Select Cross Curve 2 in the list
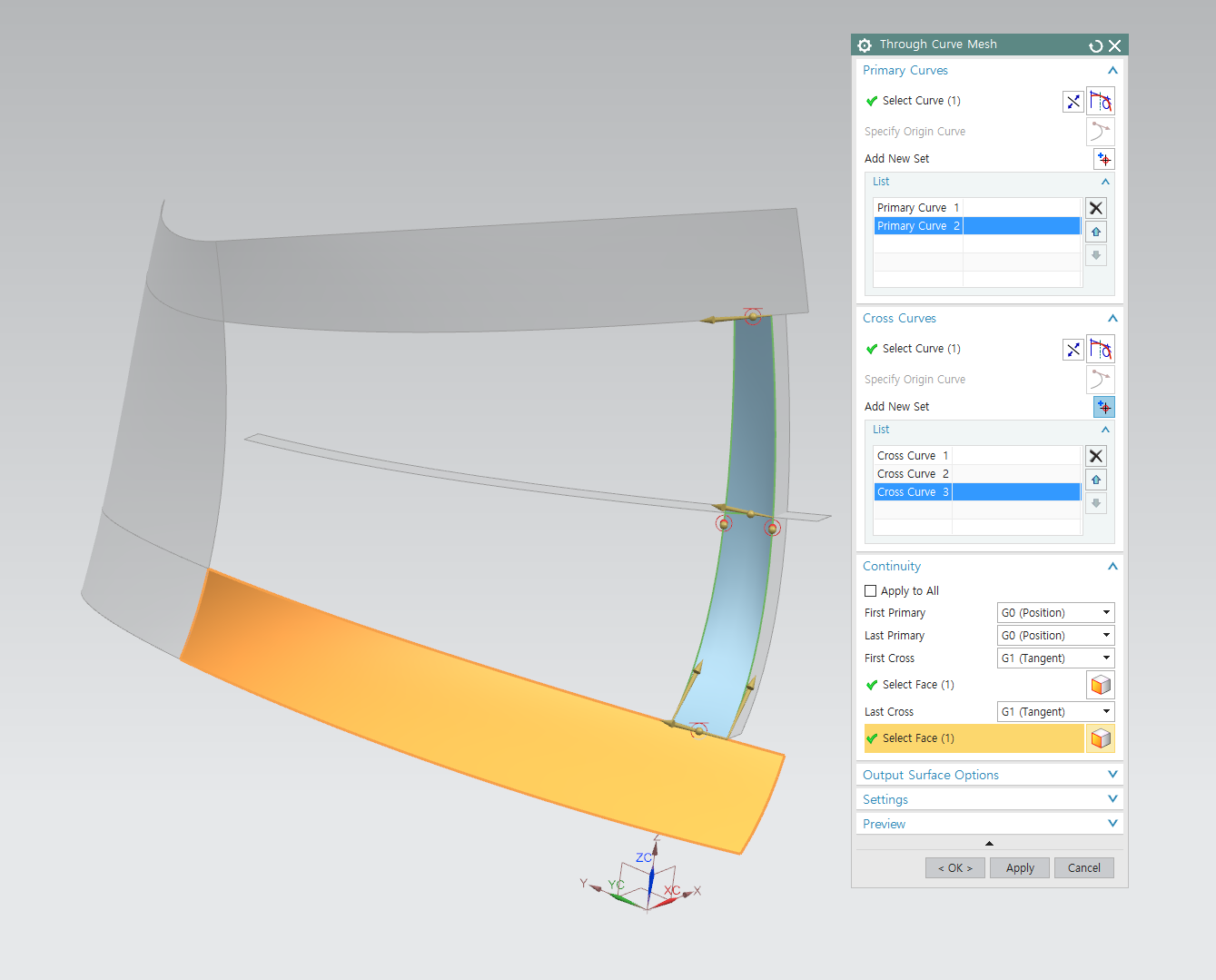This screenshot has height=980, width=1216. point(913,473)
